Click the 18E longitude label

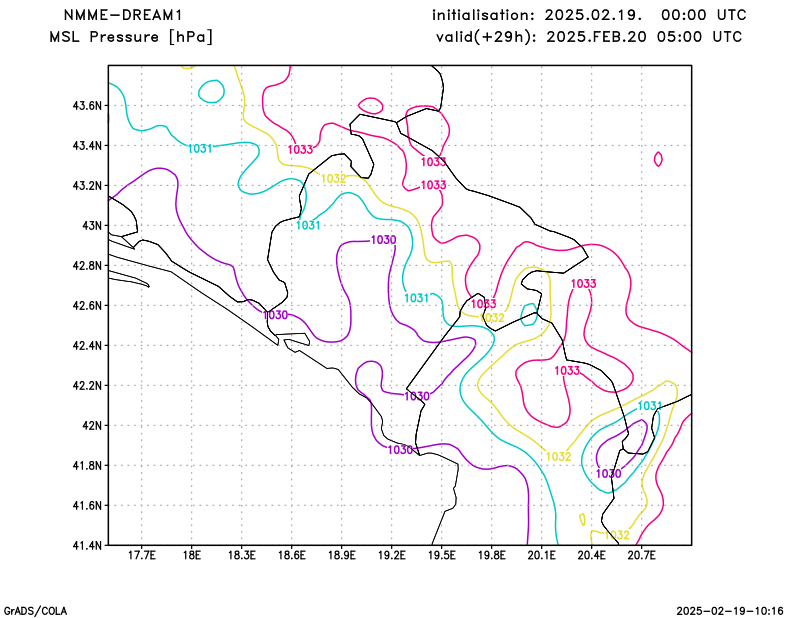click(x=191, y=556)
